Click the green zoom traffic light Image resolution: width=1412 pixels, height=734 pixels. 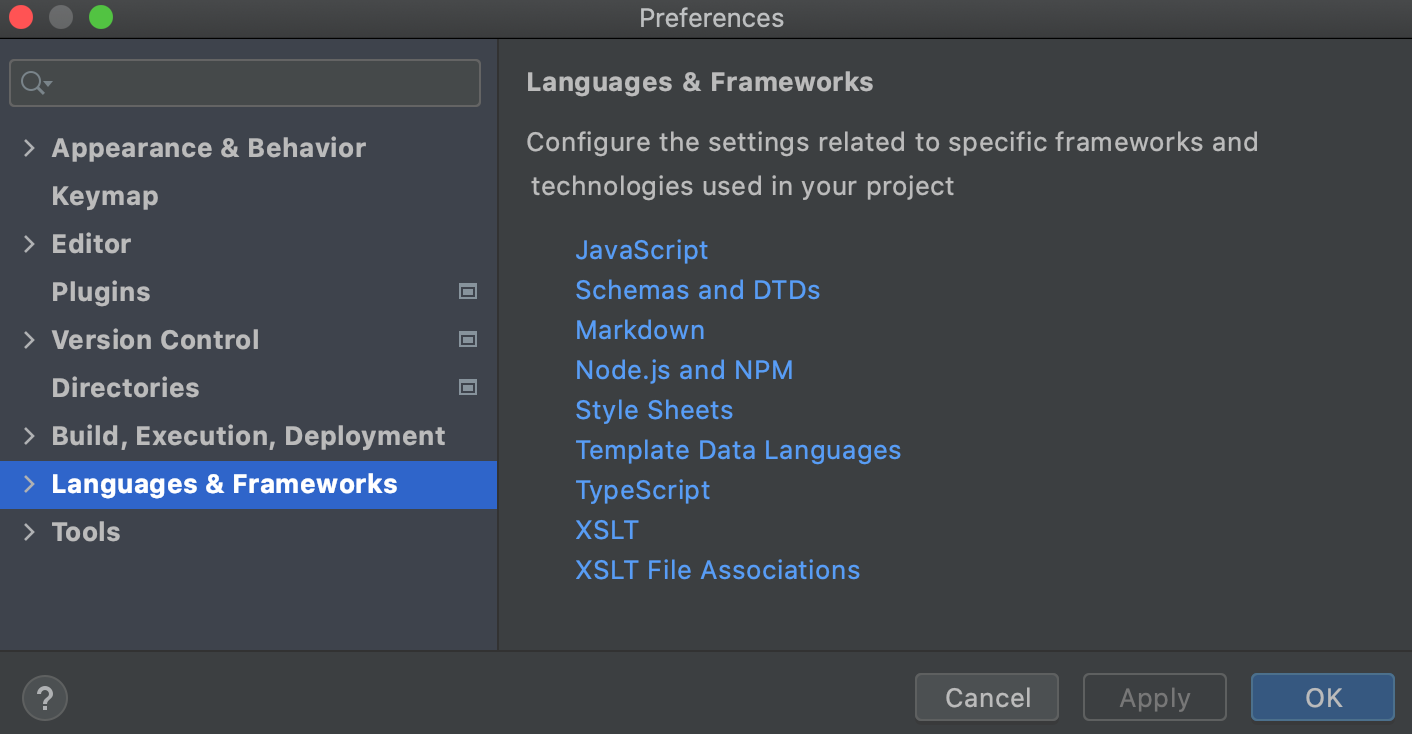pyautogui.click(x=100, y=17)
